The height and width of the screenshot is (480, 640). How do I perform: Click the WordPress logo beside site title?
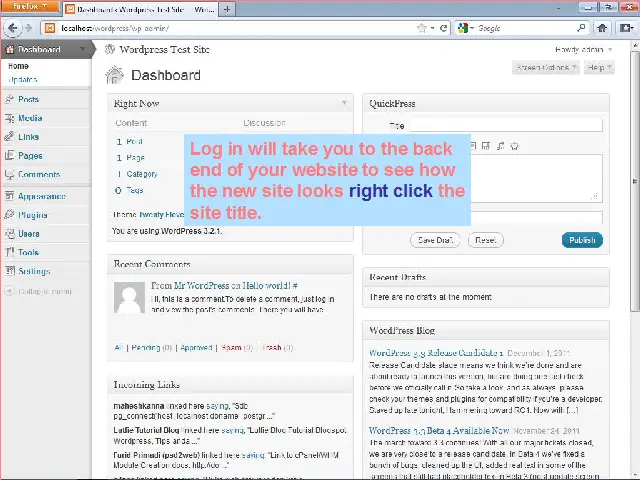click(110, 49)
